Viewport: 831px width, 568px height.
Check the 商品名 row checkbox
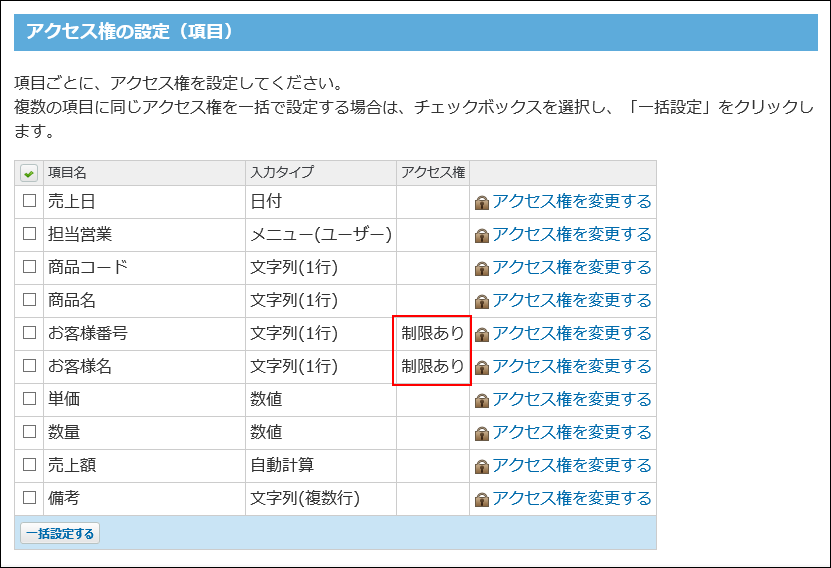point(29,300)
